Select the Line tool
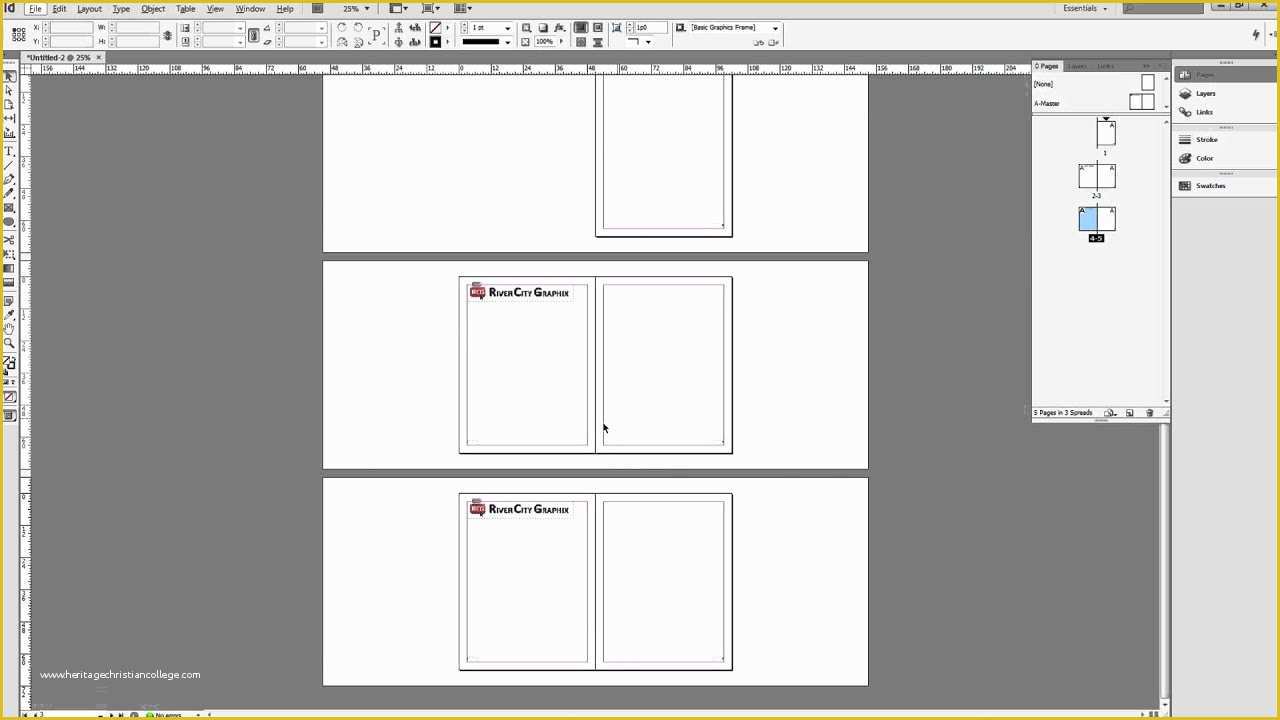1280x720 pixels. [9, 166]
